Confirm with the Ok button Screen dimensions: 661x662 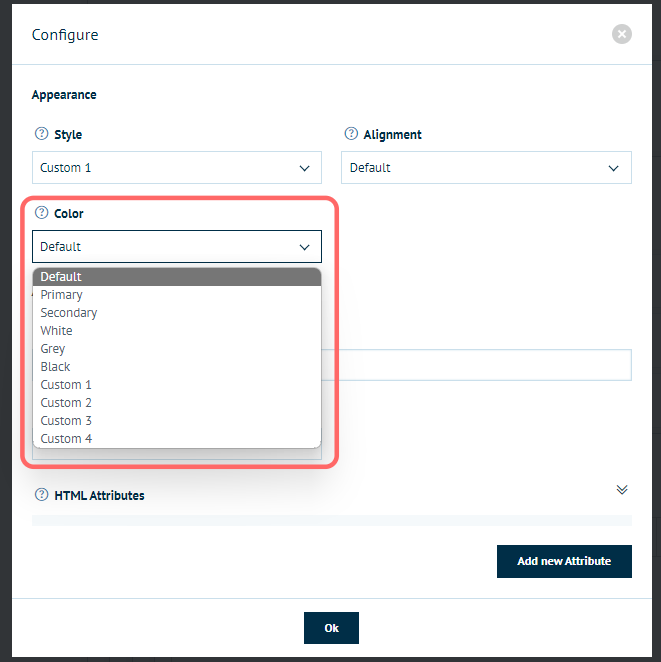331,628
